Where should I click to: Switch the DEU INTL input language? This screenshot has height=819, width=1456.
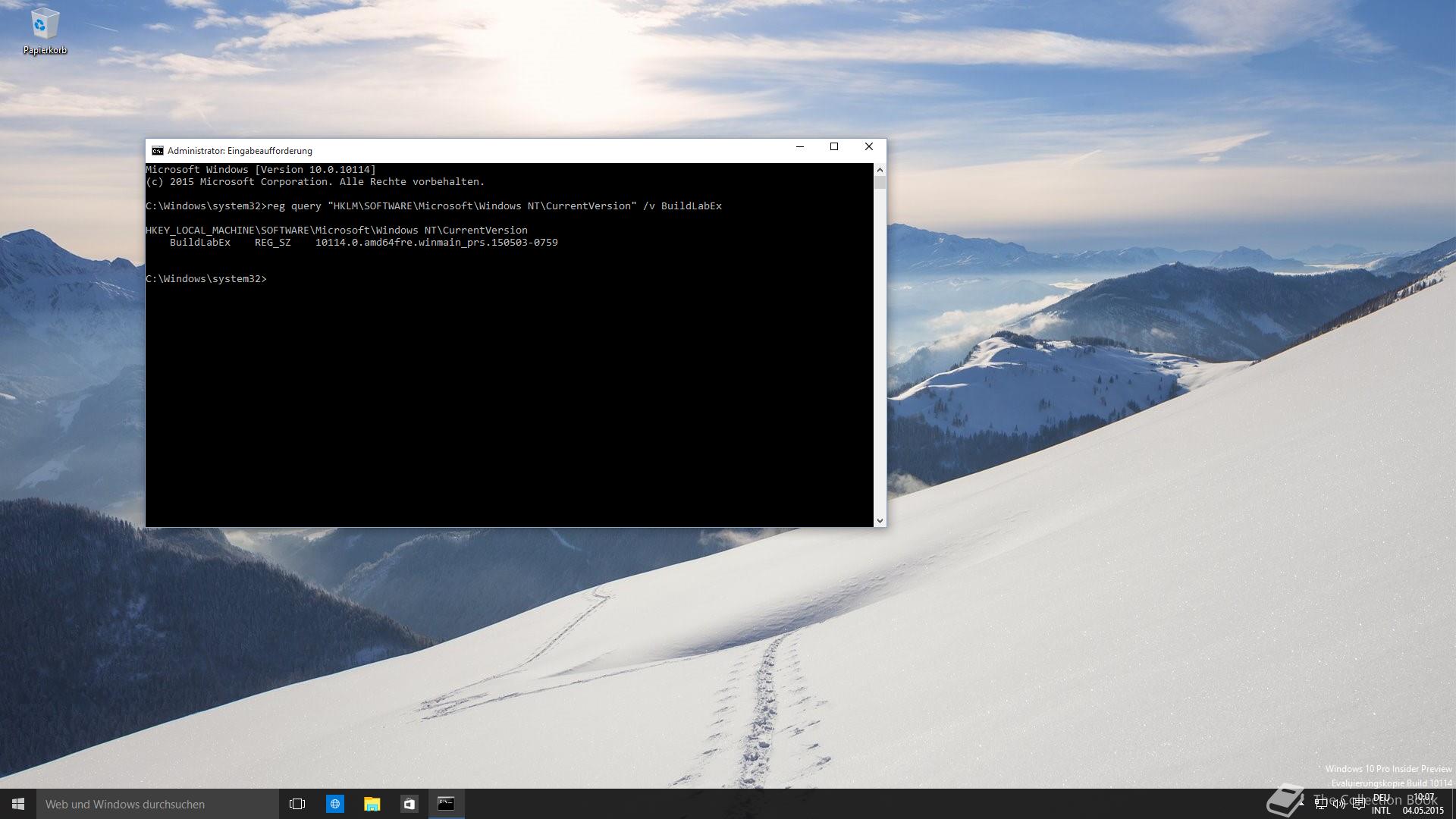[1382, 804]
